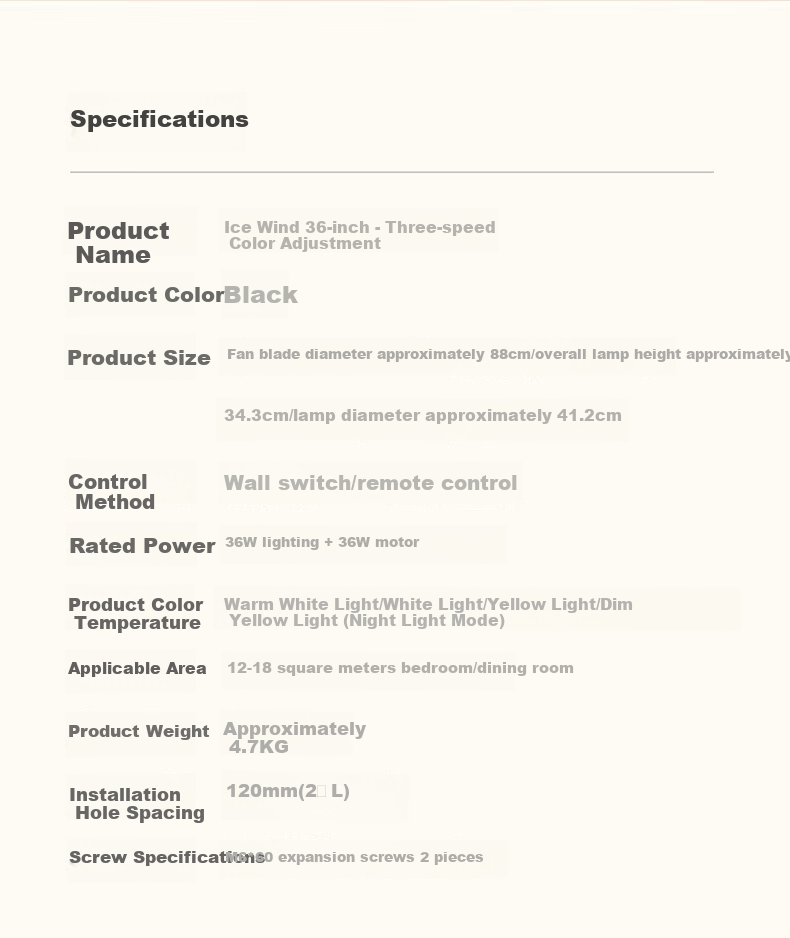Click the Specifications heading
This screenshot has height=938, width=790.
(x=159, y=119)
